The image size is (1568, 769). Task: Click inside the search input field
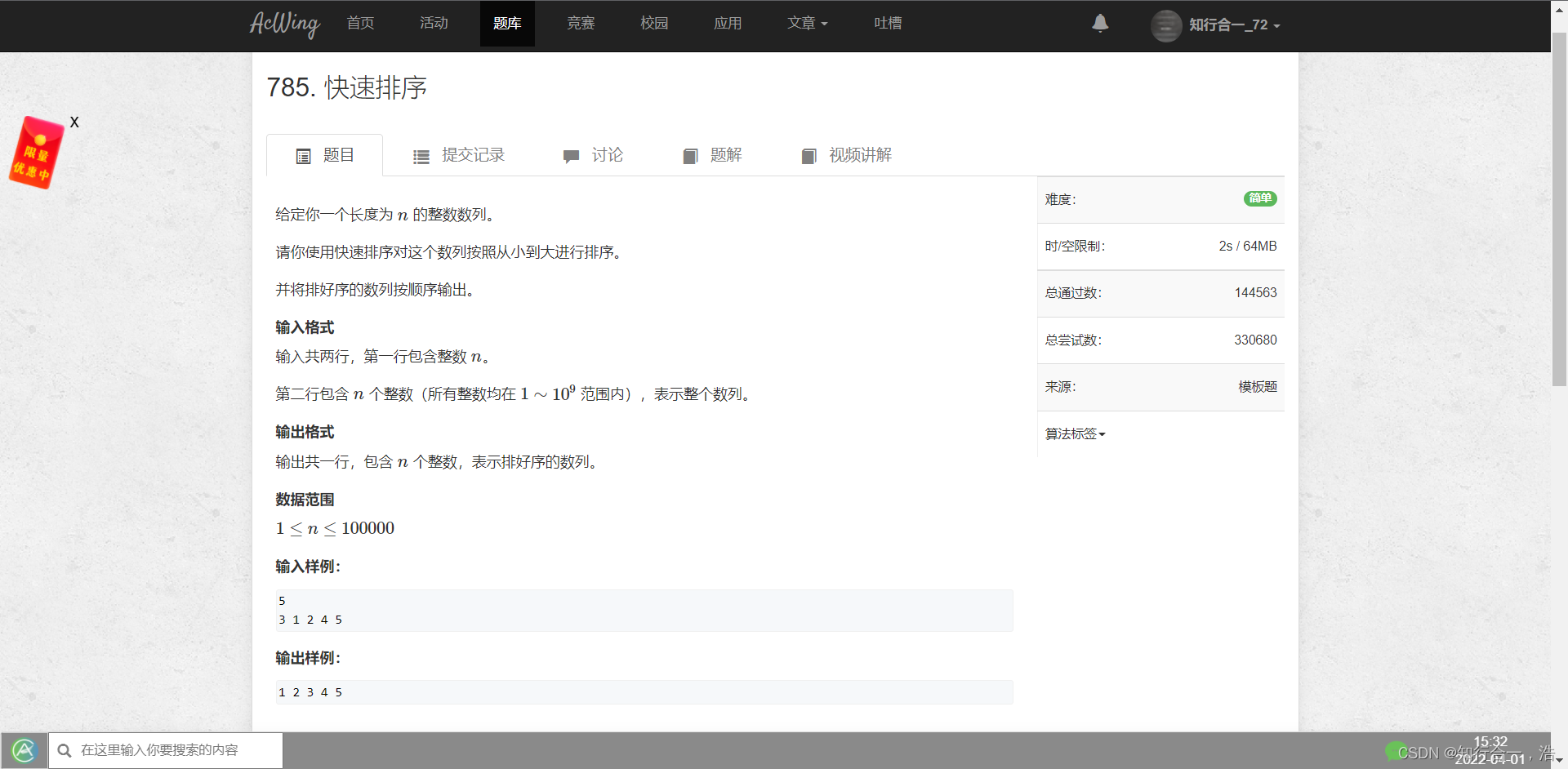(x=171, y=750)
